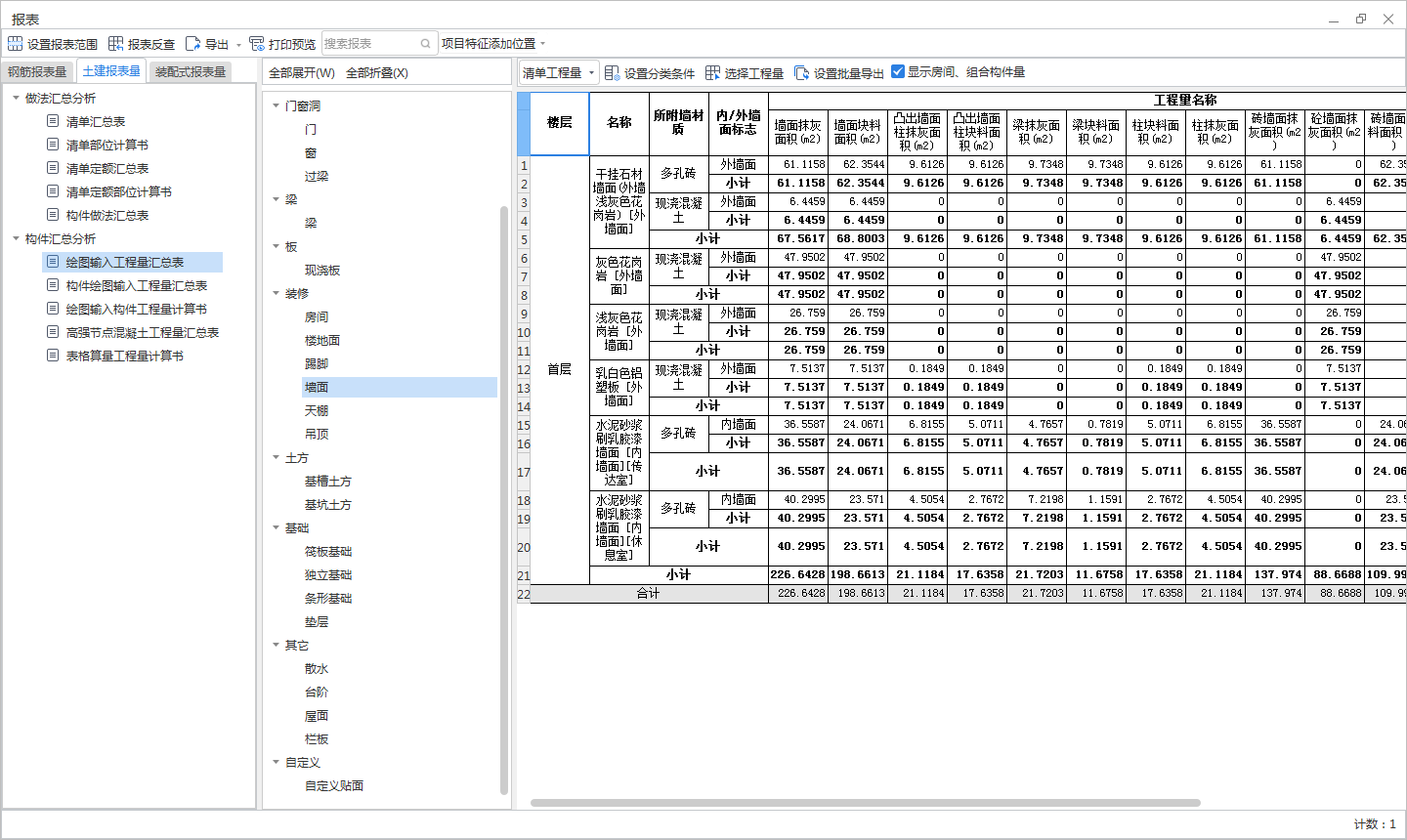Click the search magnifier icon
The image size is (1407, 840).
[425, 44]
